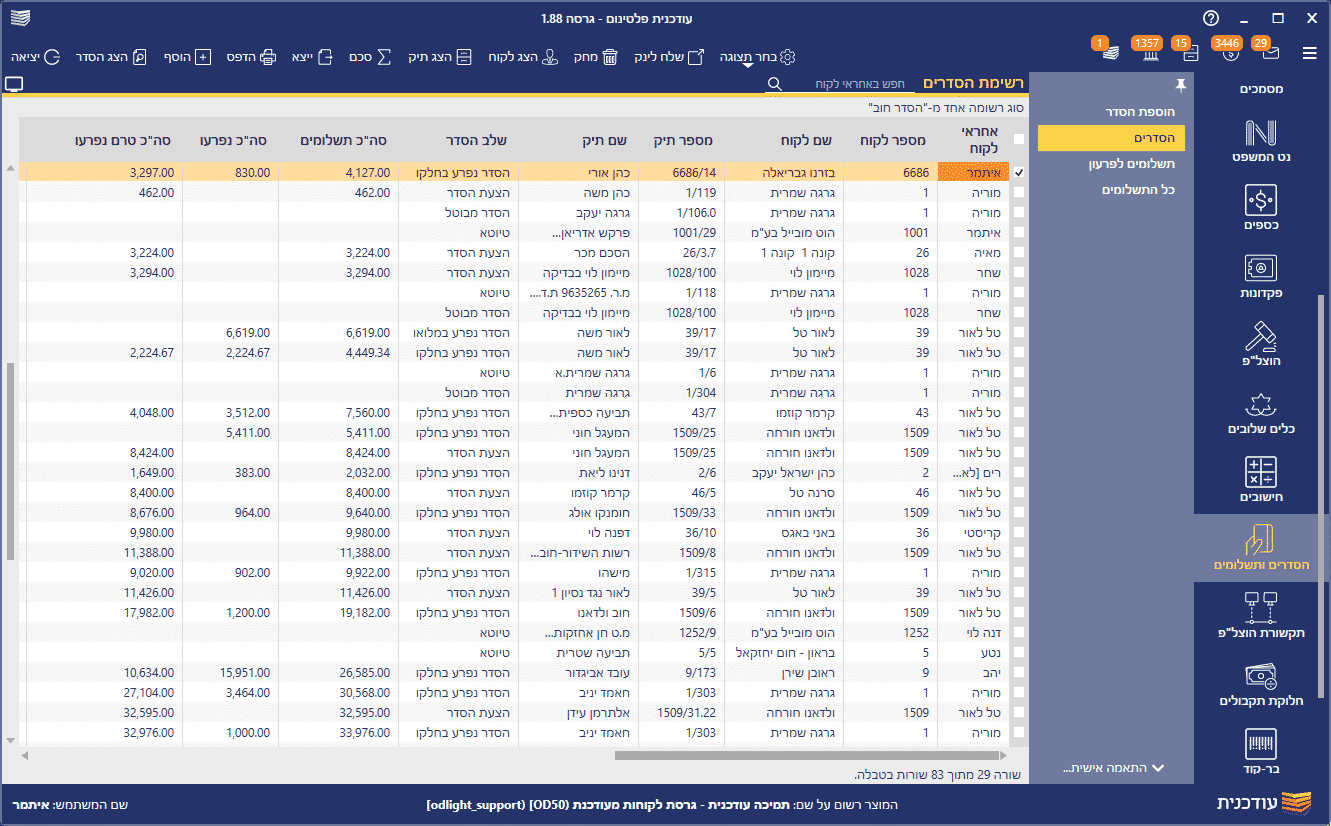Open הצג הסדר from the toolbar
The height and width of the screenshot is (826, 1331).
111,57
